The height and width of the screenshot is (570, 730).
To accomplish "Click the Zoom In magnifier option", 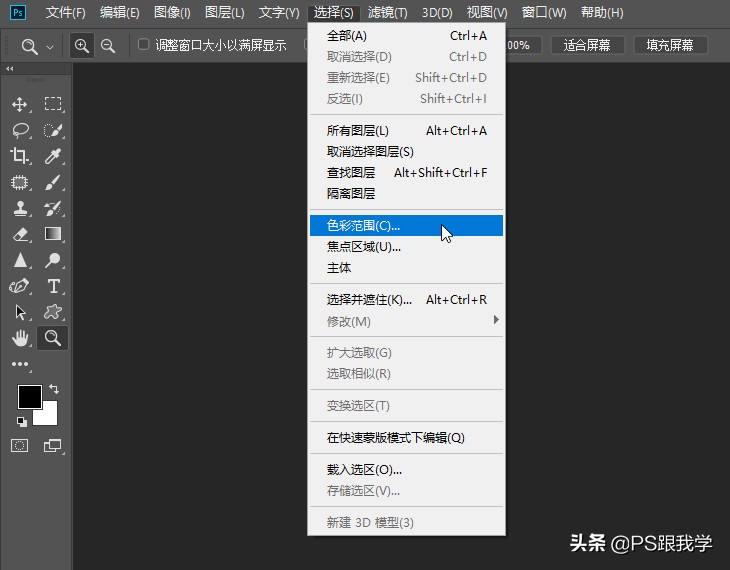I will click(82, 46).
